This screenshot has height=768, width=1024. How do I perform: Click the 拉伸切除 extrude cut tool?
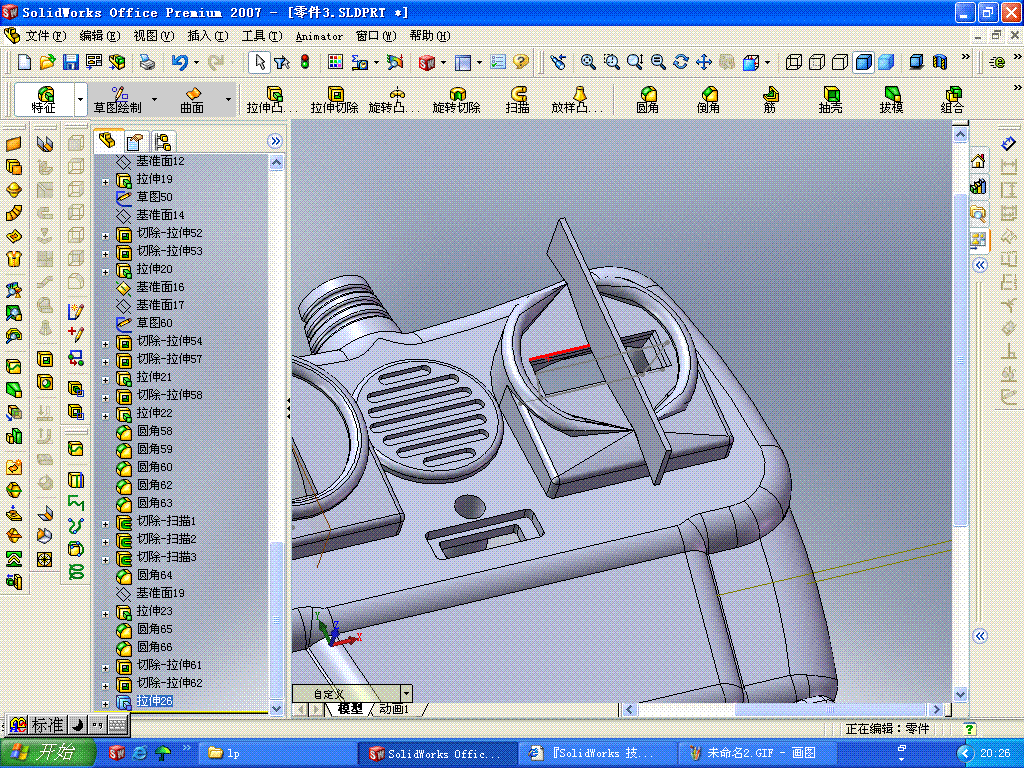click(x=334, y=100)
